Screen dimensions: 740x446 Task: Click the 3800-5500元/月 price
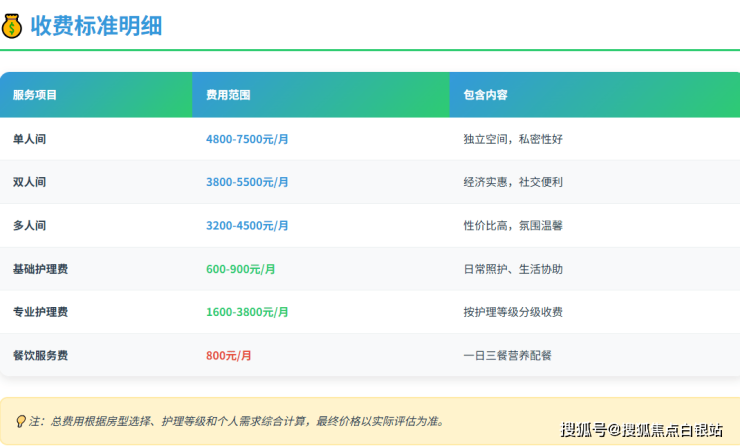pos(247,182)
